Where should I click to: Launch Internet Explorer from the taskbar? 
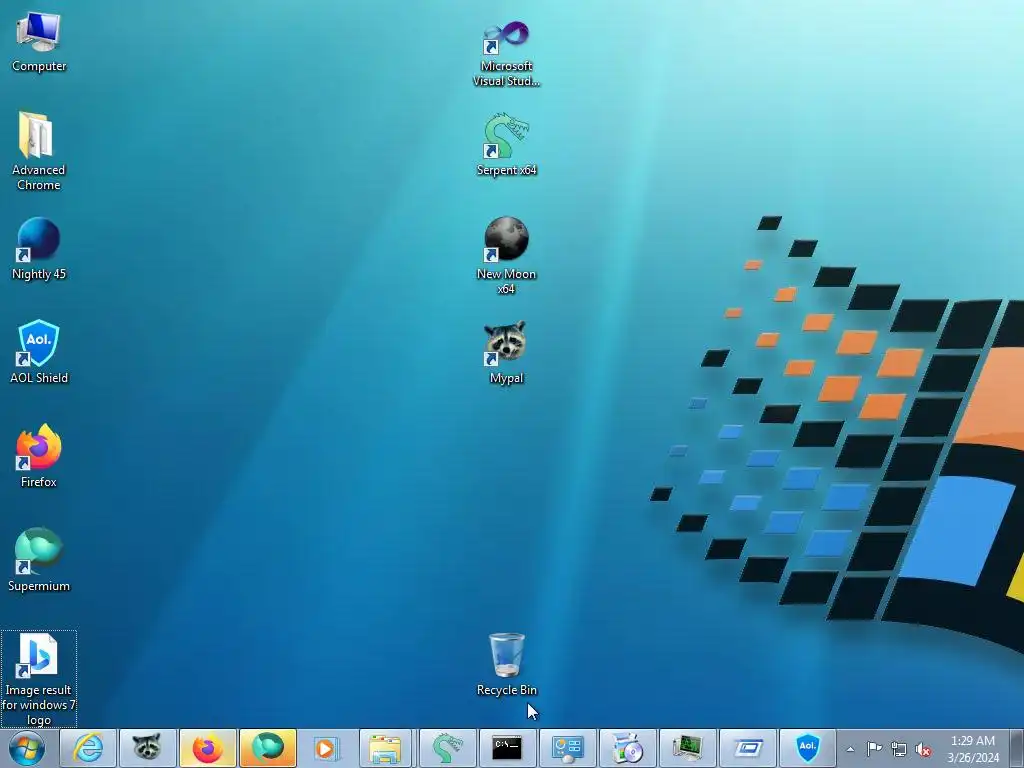(x=88, y=748)
